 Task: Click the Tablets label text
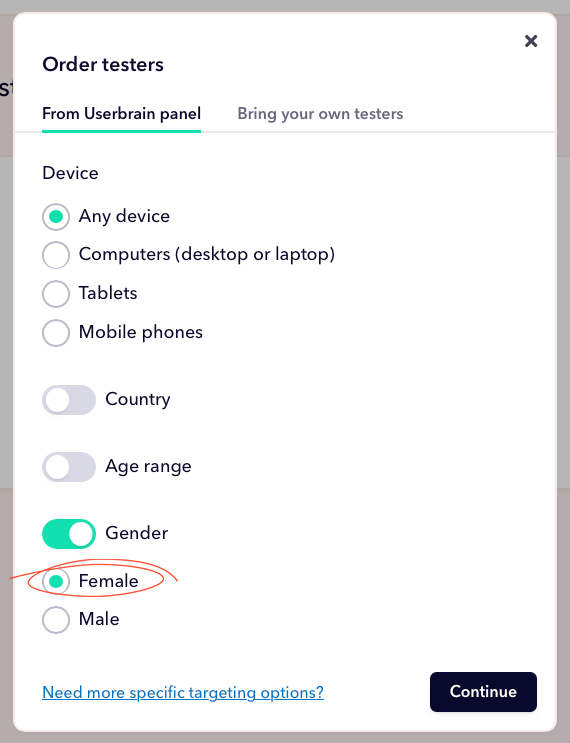[108, 293]
